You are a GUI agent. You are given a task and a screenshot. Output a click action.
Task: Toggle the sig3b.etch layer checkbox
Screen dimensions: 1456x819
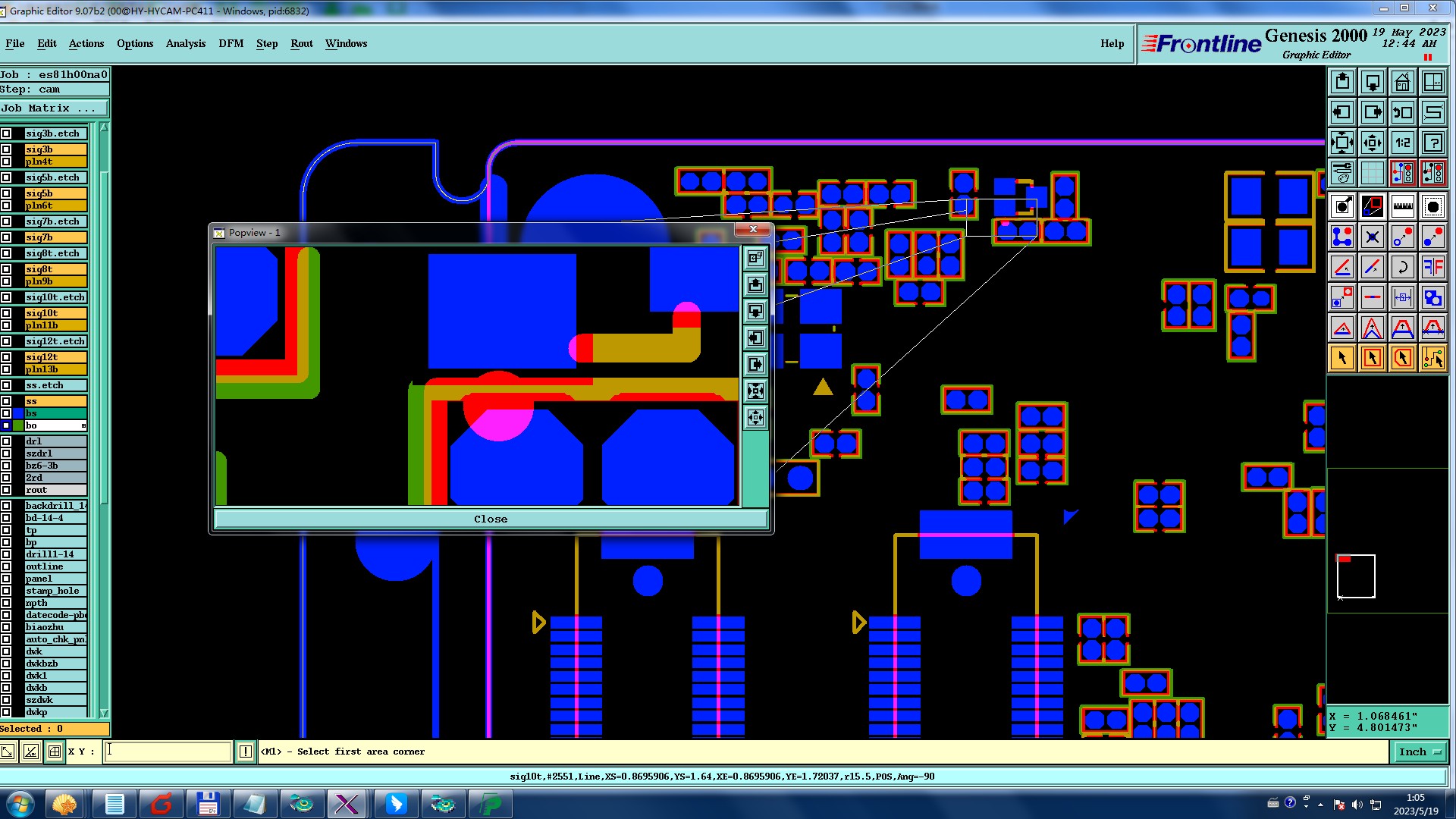tap(7, 133)
